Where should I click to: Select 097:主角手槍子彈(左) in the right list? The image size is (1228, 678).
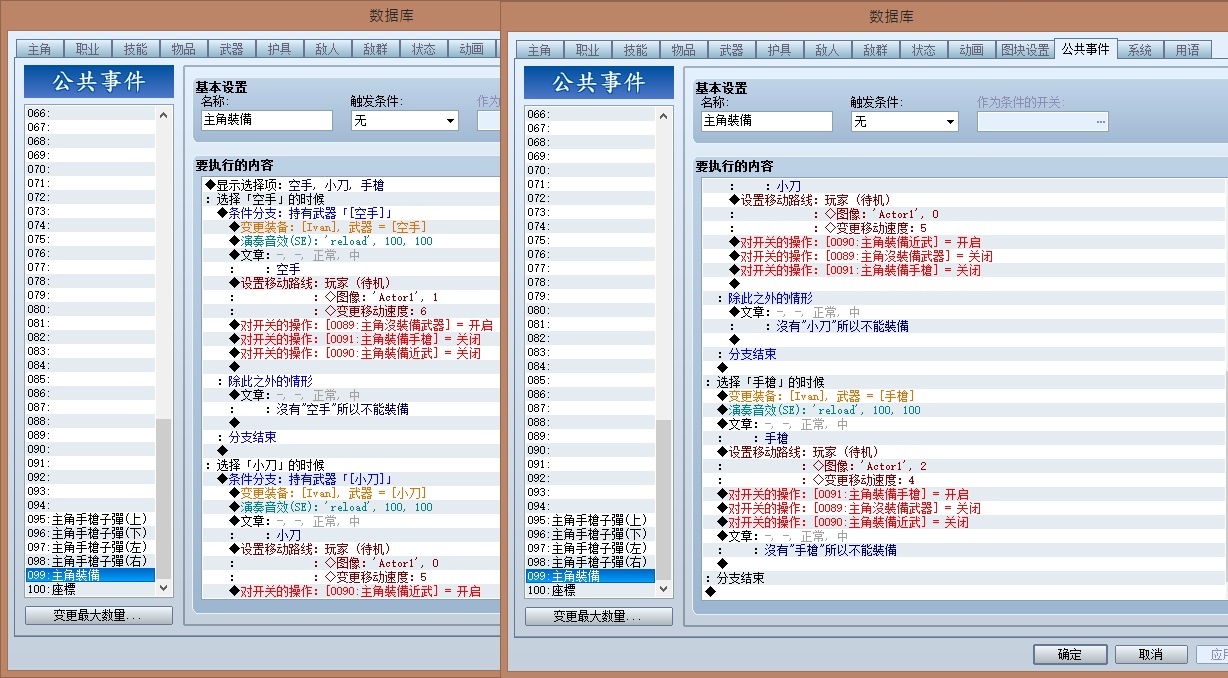[591, 548]
